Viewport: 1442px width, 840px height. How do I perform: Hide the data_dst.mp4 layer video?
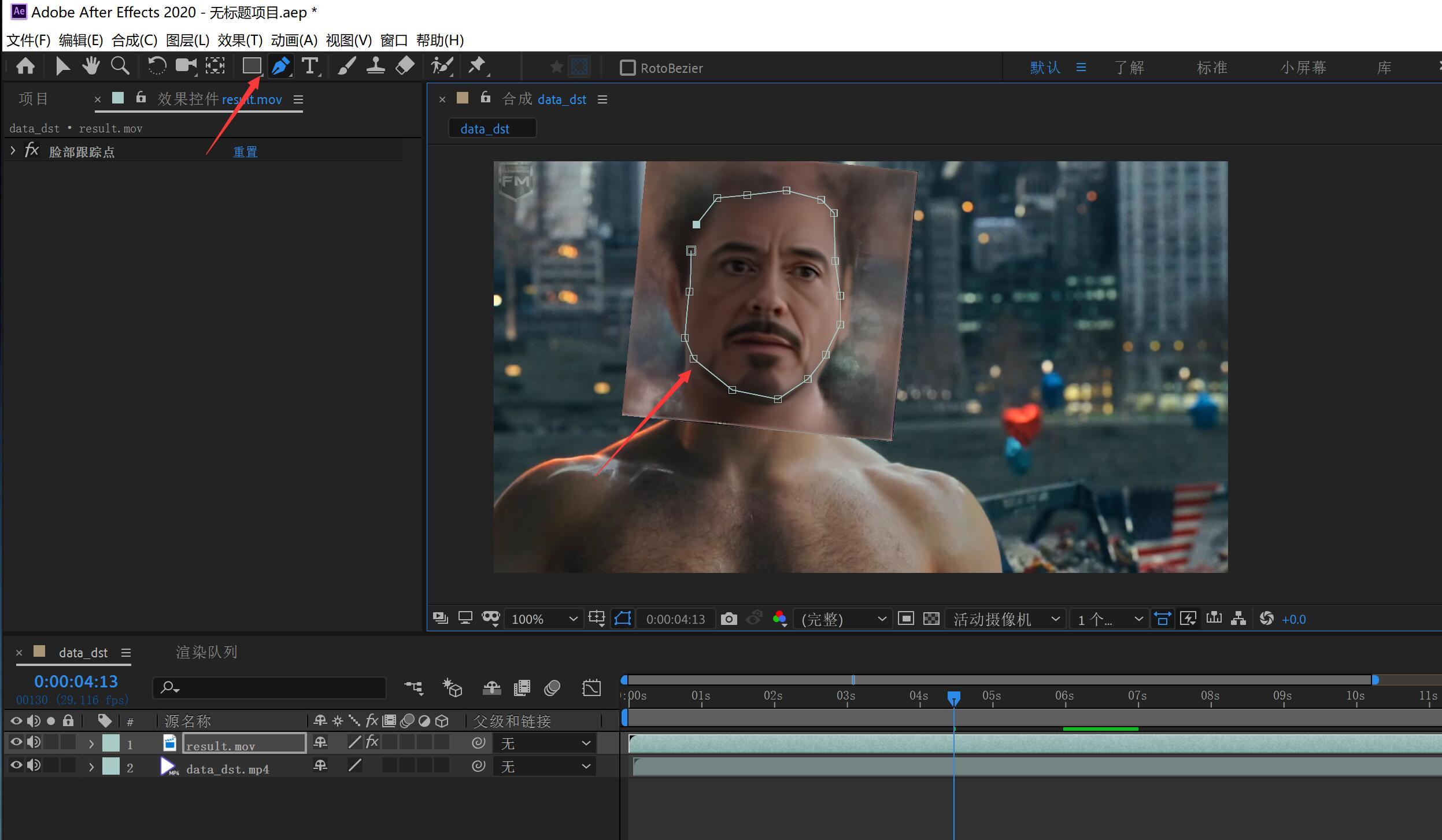[16, 766]
